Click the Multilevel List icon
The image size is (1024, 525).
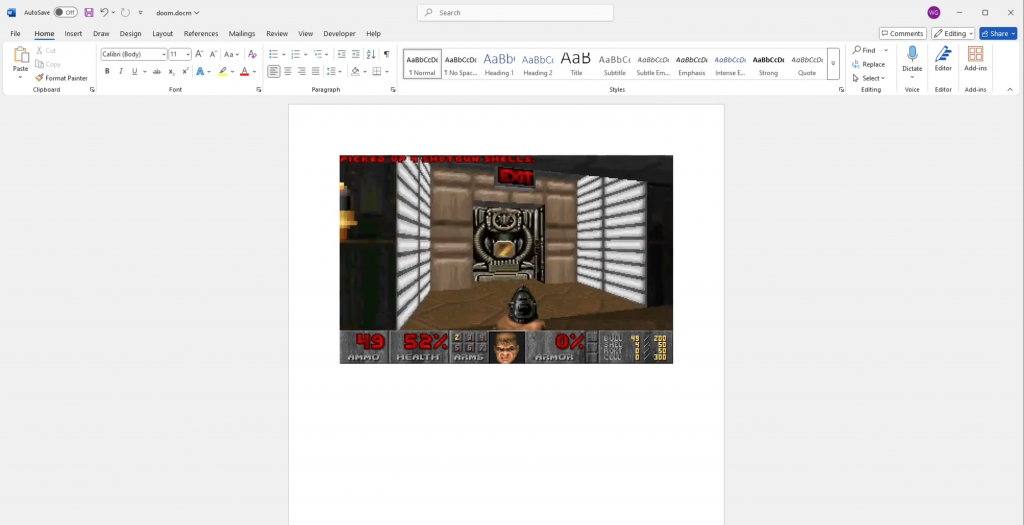point(317,54)
